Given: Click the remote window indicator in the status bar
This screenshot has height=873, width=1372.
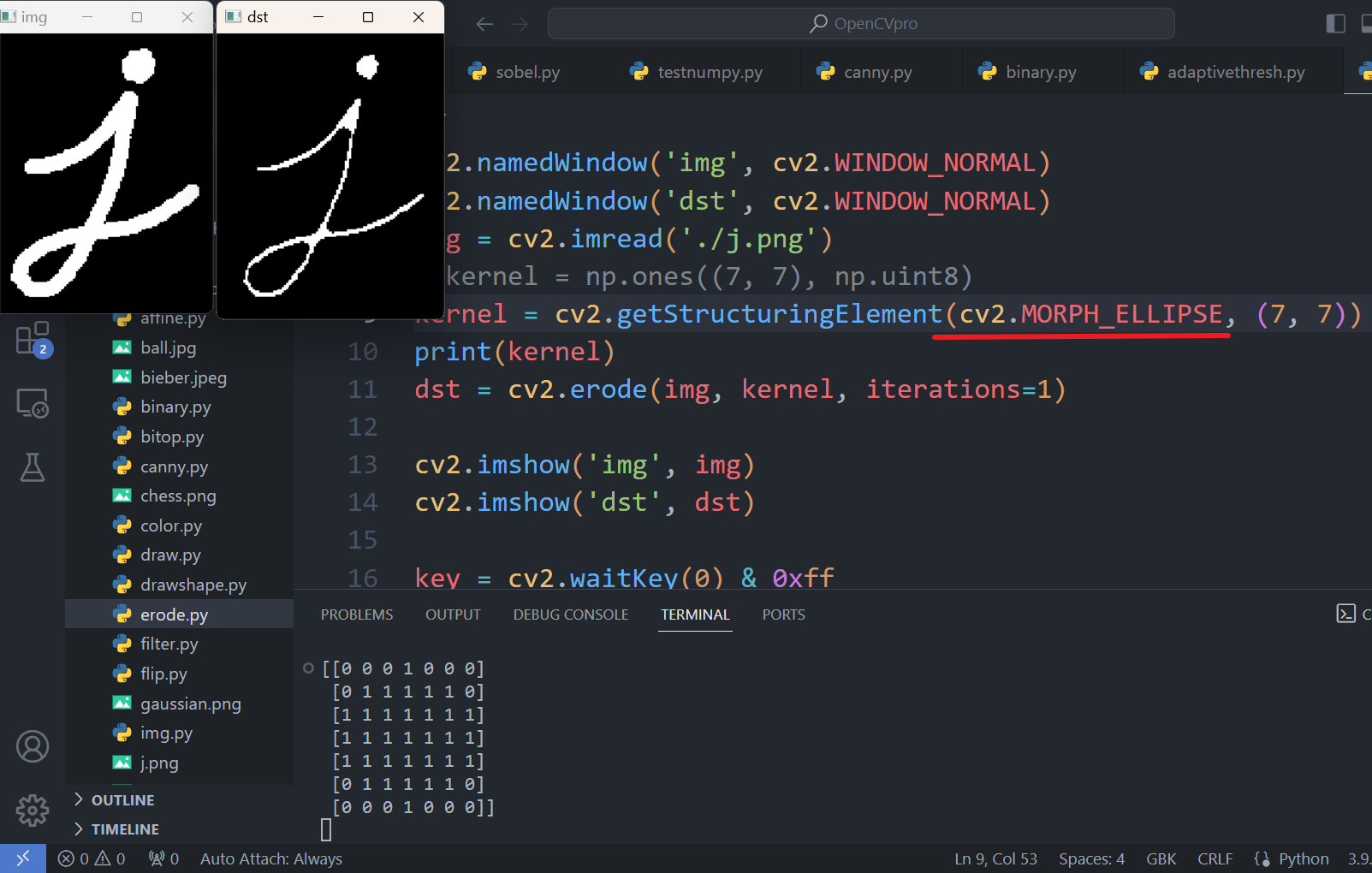Looking at the screenshot, I should 23,858.
